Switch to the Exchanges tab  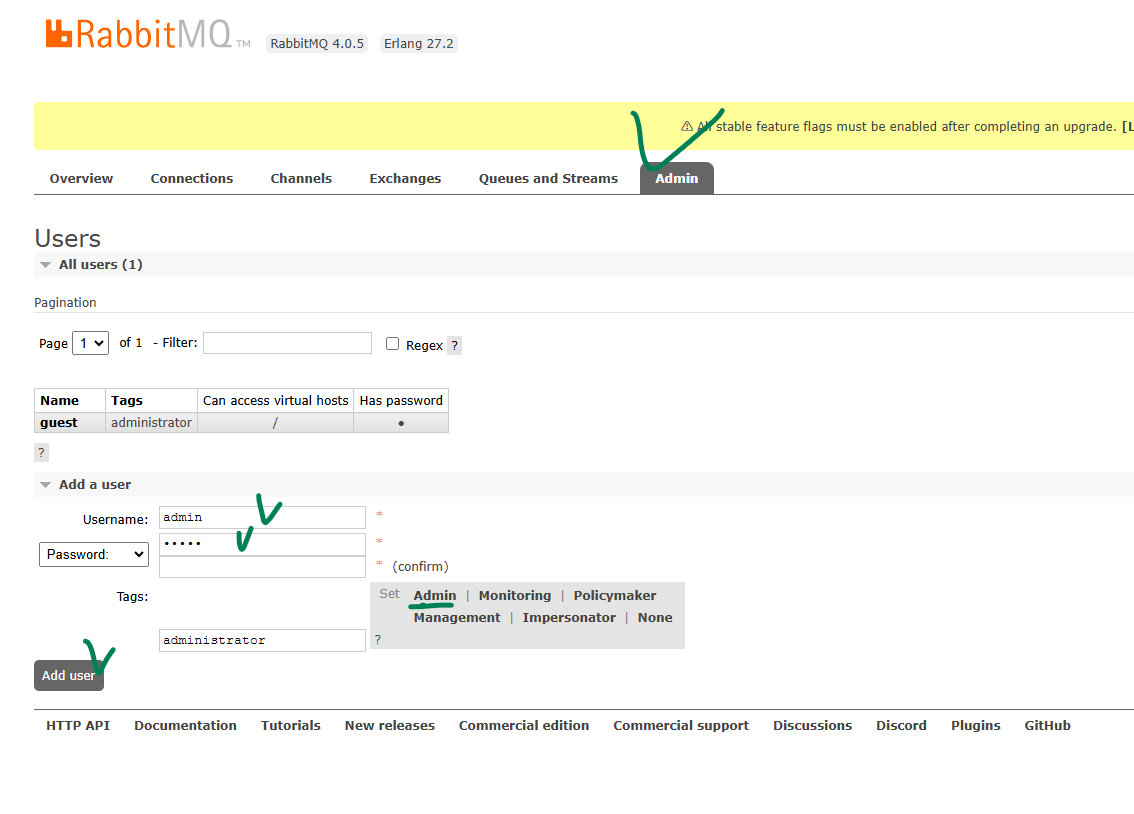click(x=405, y=179)
